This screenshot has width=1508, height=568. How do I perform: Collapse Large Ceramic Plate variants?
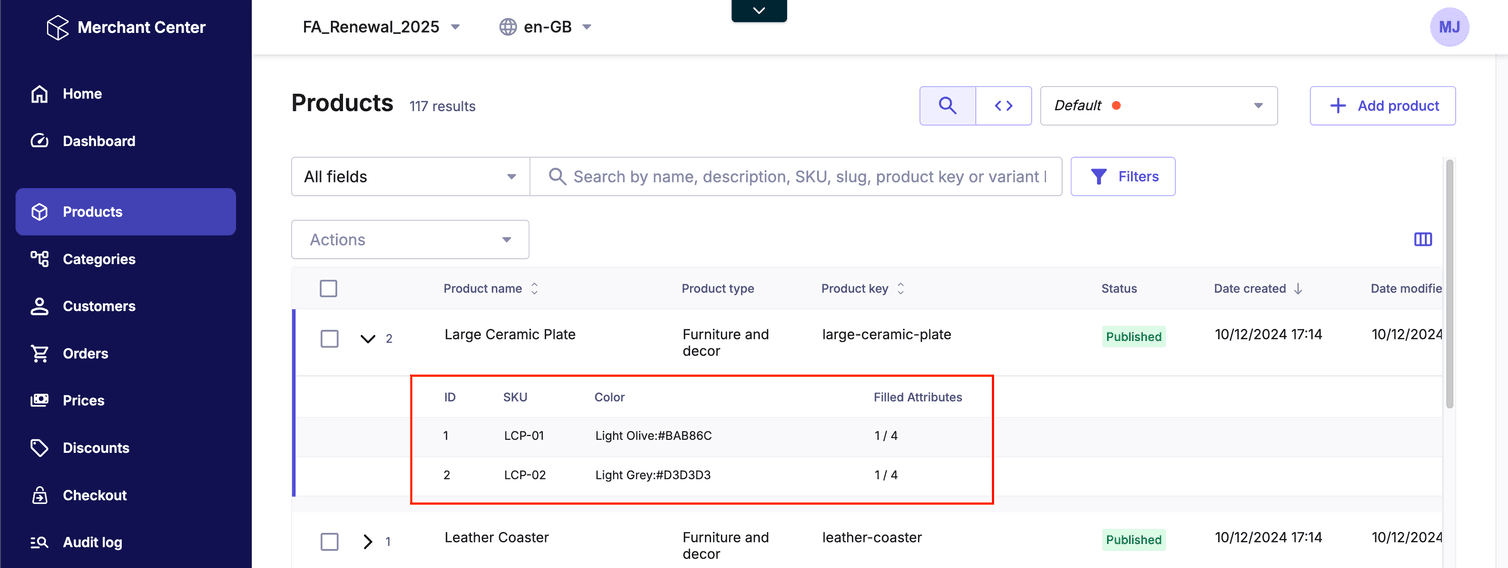point(368,339)
